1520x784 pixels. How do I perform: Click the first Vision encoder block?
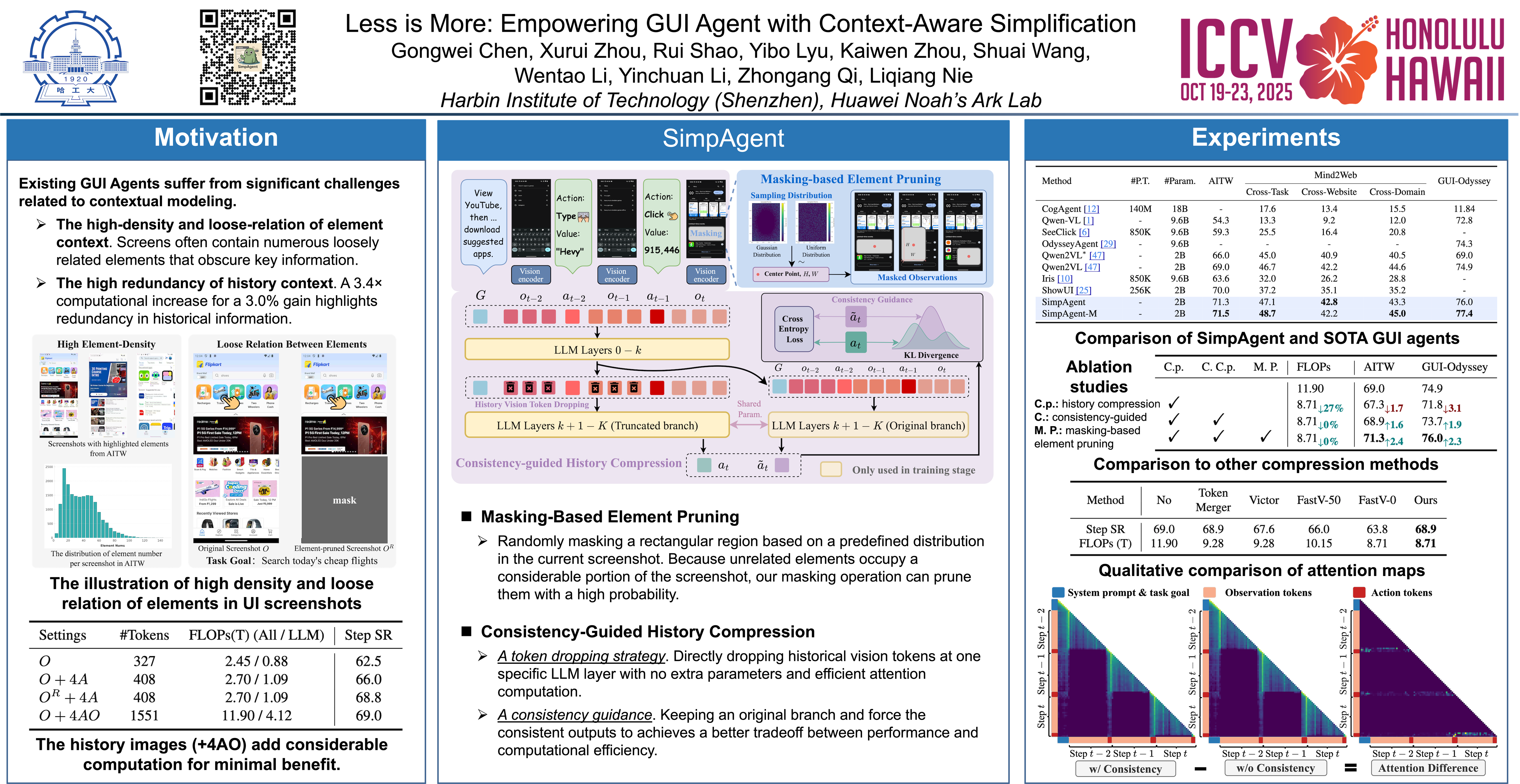(531, 275)
